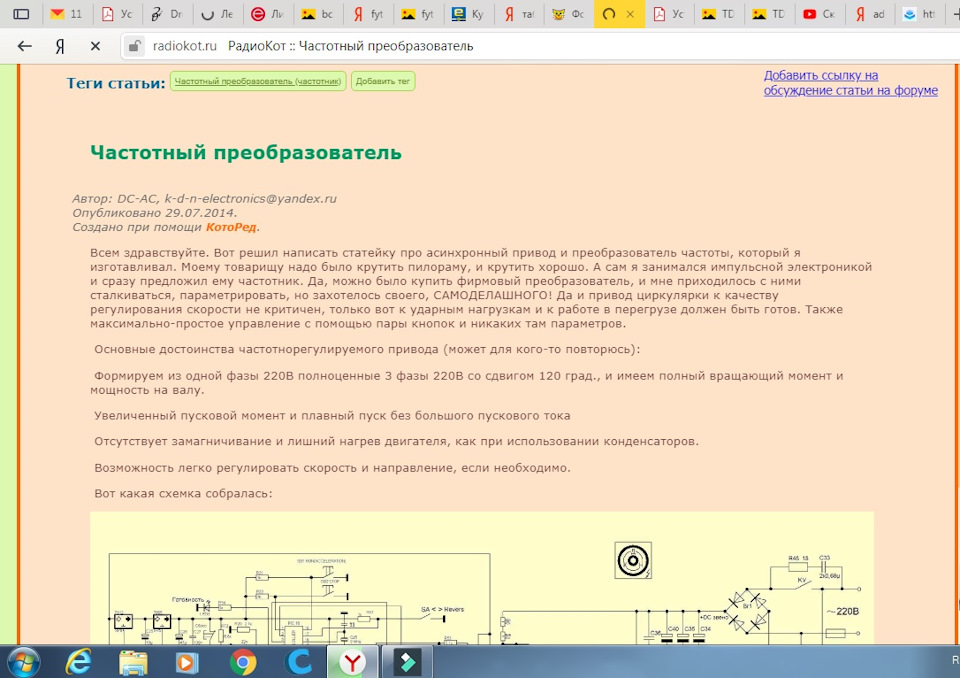Screen dimensions: 960x678
Task: Switch to the YouTube 'Ск' tab
Action: point(819,14)
